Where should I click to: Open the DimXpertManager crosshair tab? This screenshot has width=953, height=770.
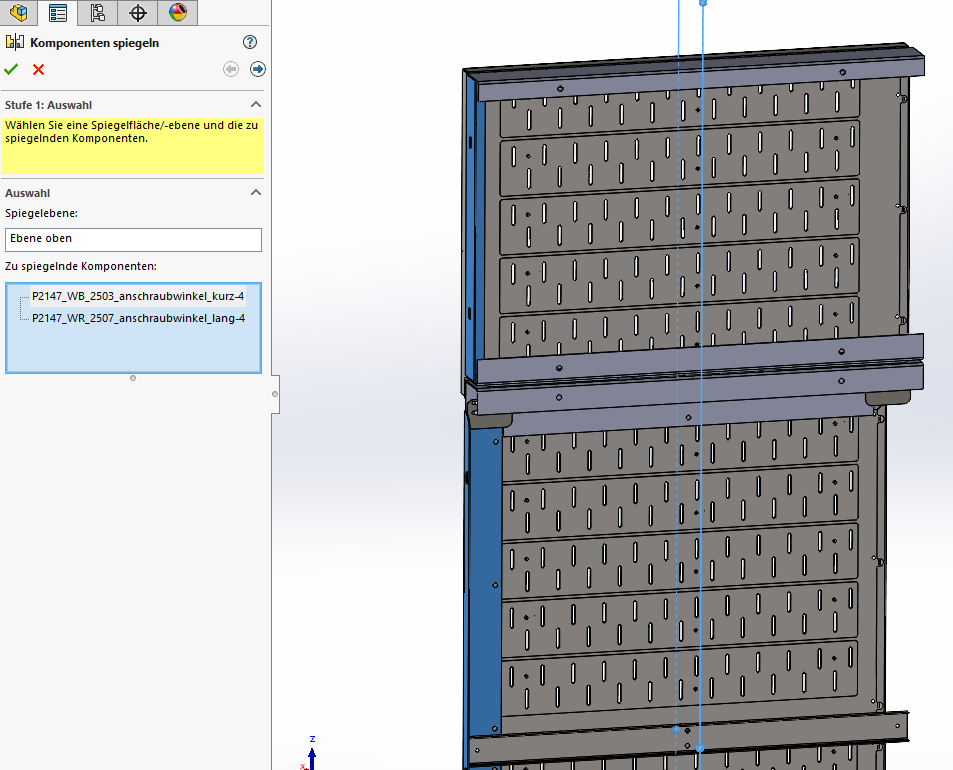click(x=138, y=13)
